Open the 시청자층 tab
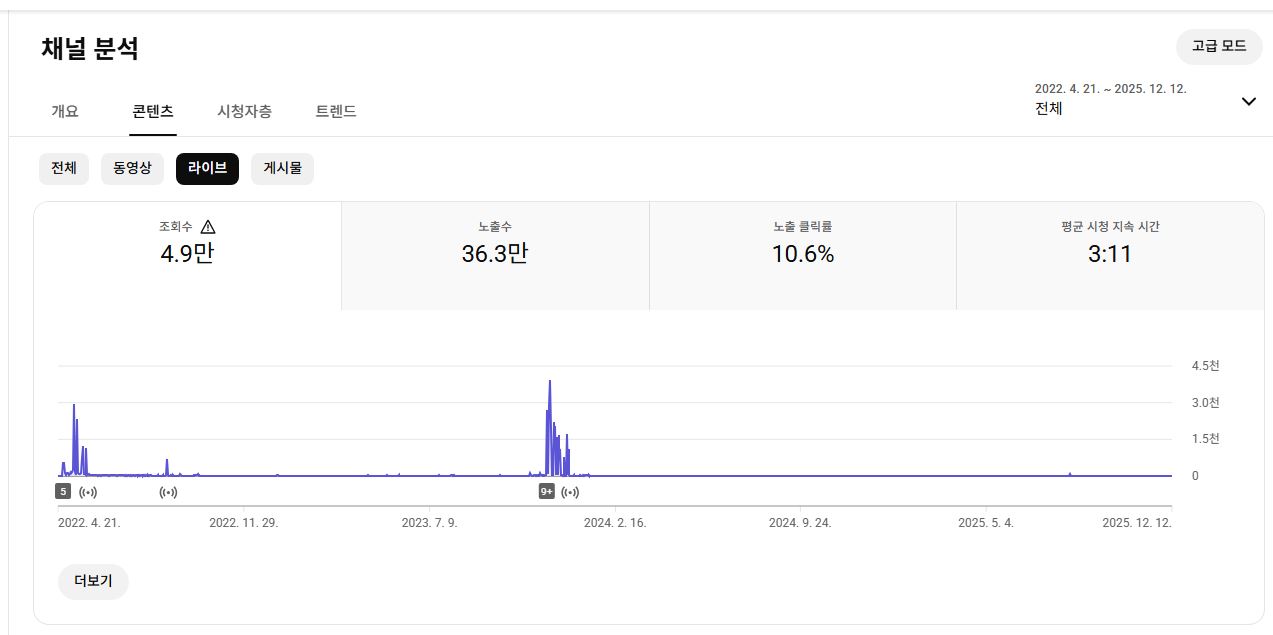The image size is (1273, 635). pos(244,112)
